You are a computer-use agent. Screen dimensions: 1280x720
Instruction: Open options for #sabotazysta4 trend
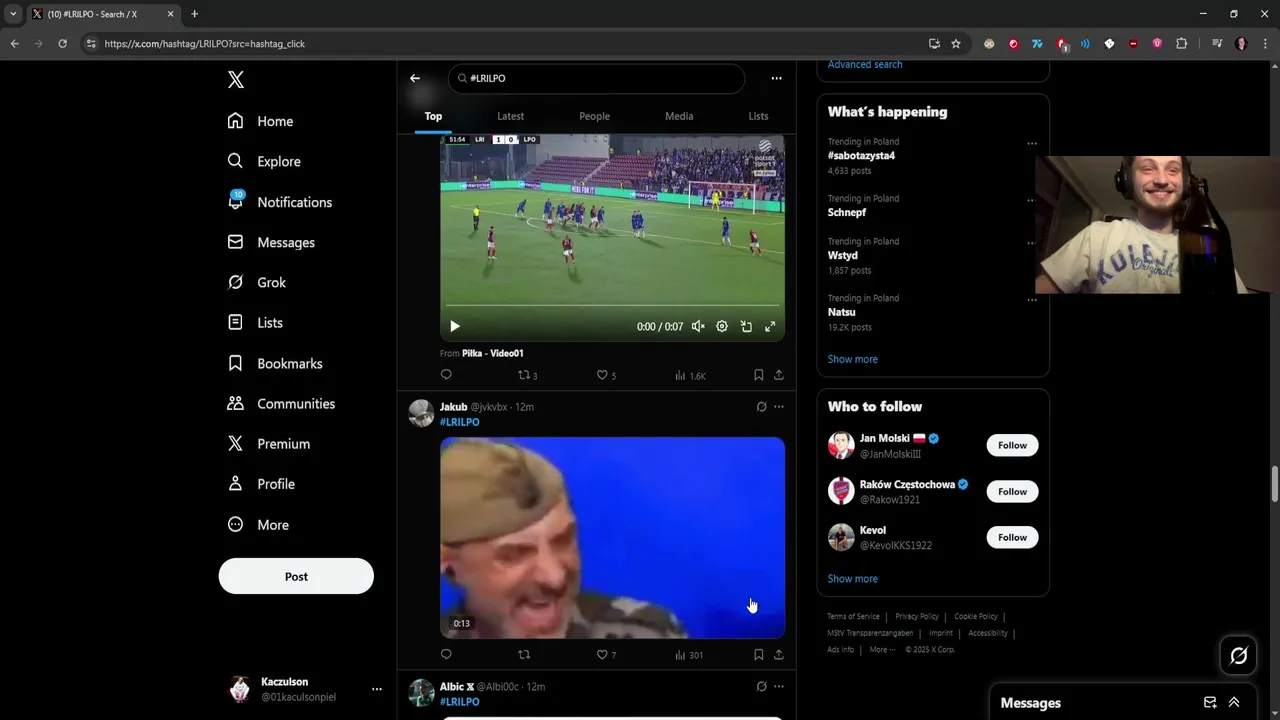pos(1031,143)
